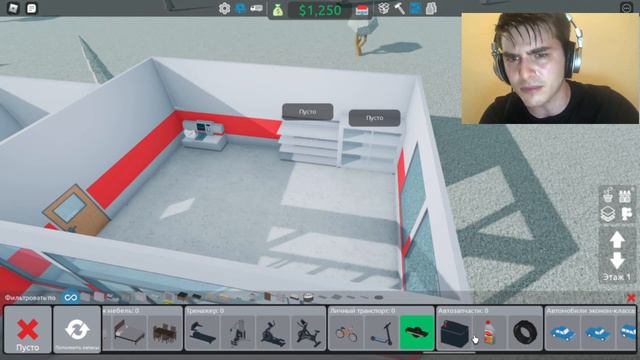Click the left shelf's Пусто label
640x360 pixels.
307,112
